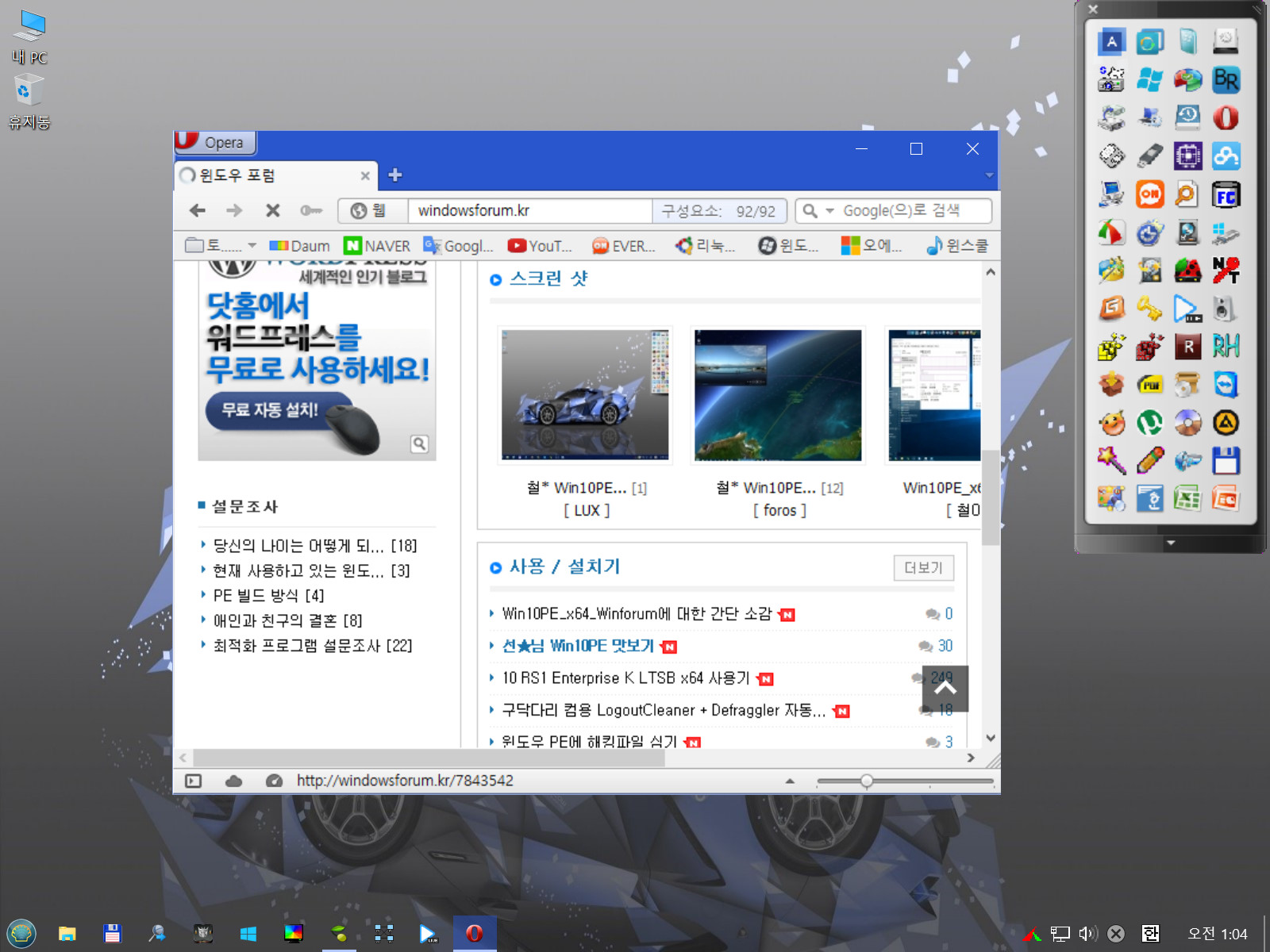Viewport: 1270px width, 952px height.
Task: Launch the TeamViewer icon
Action: (x=1226, y=385)
